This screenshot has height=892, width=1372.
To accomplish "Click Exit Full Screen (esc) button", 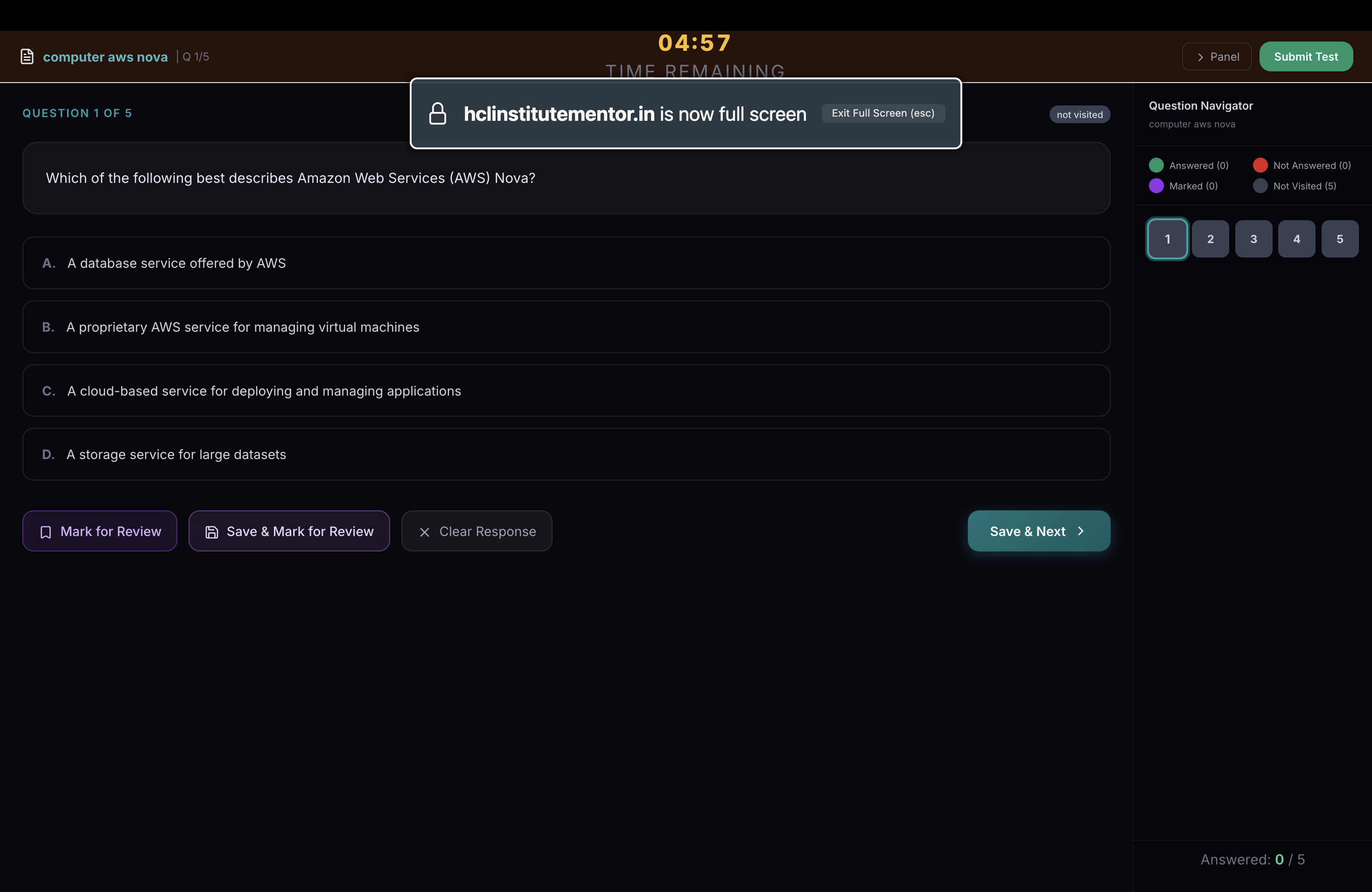I will 882,113.
